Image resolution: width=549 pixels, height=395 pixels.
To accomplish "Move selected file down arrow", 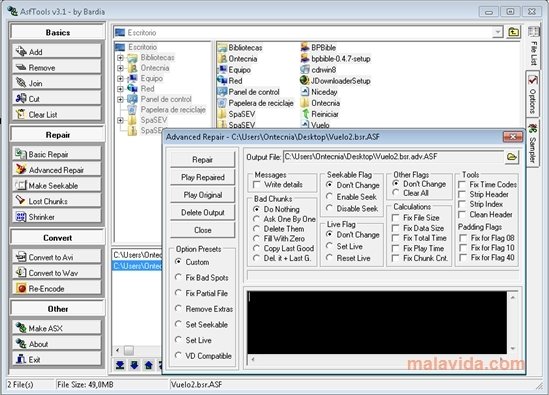I will pos(134,365).
